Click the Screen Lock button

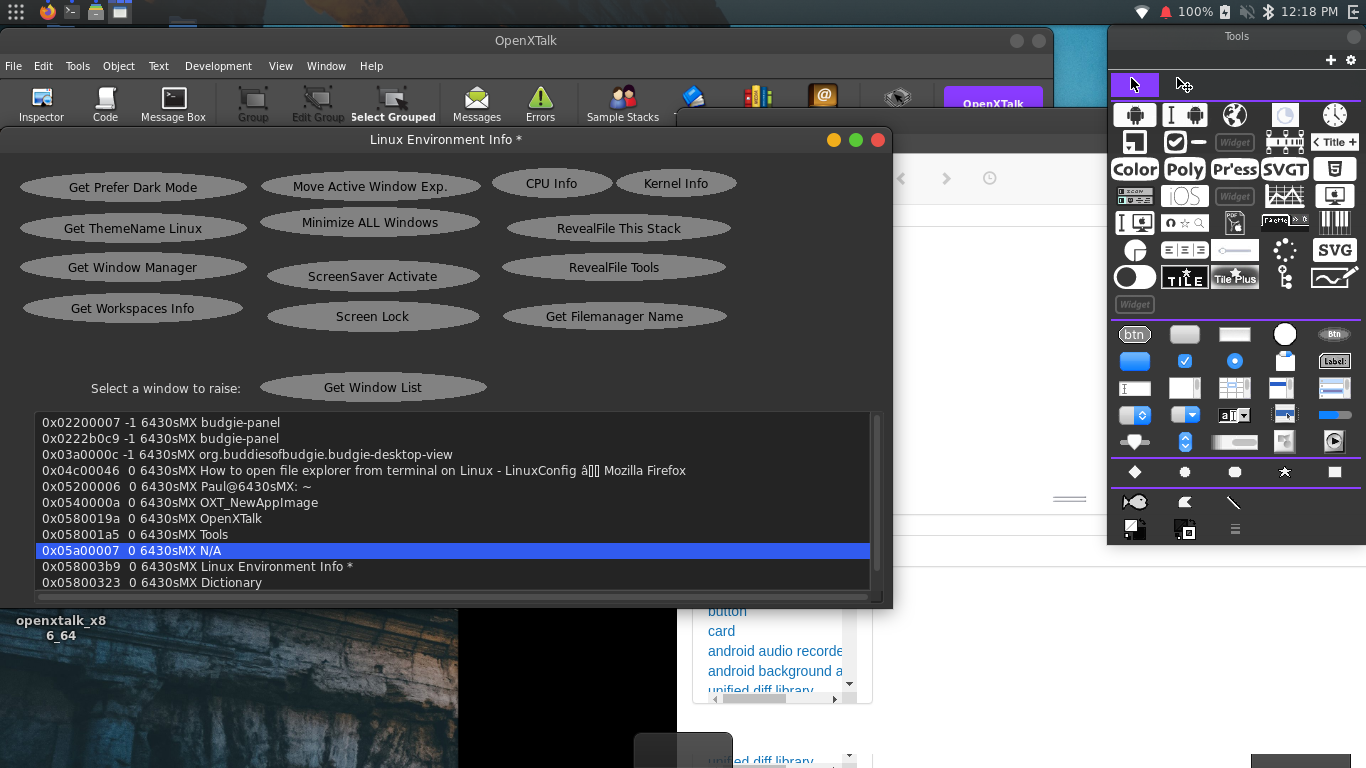(x=373, y=316)
